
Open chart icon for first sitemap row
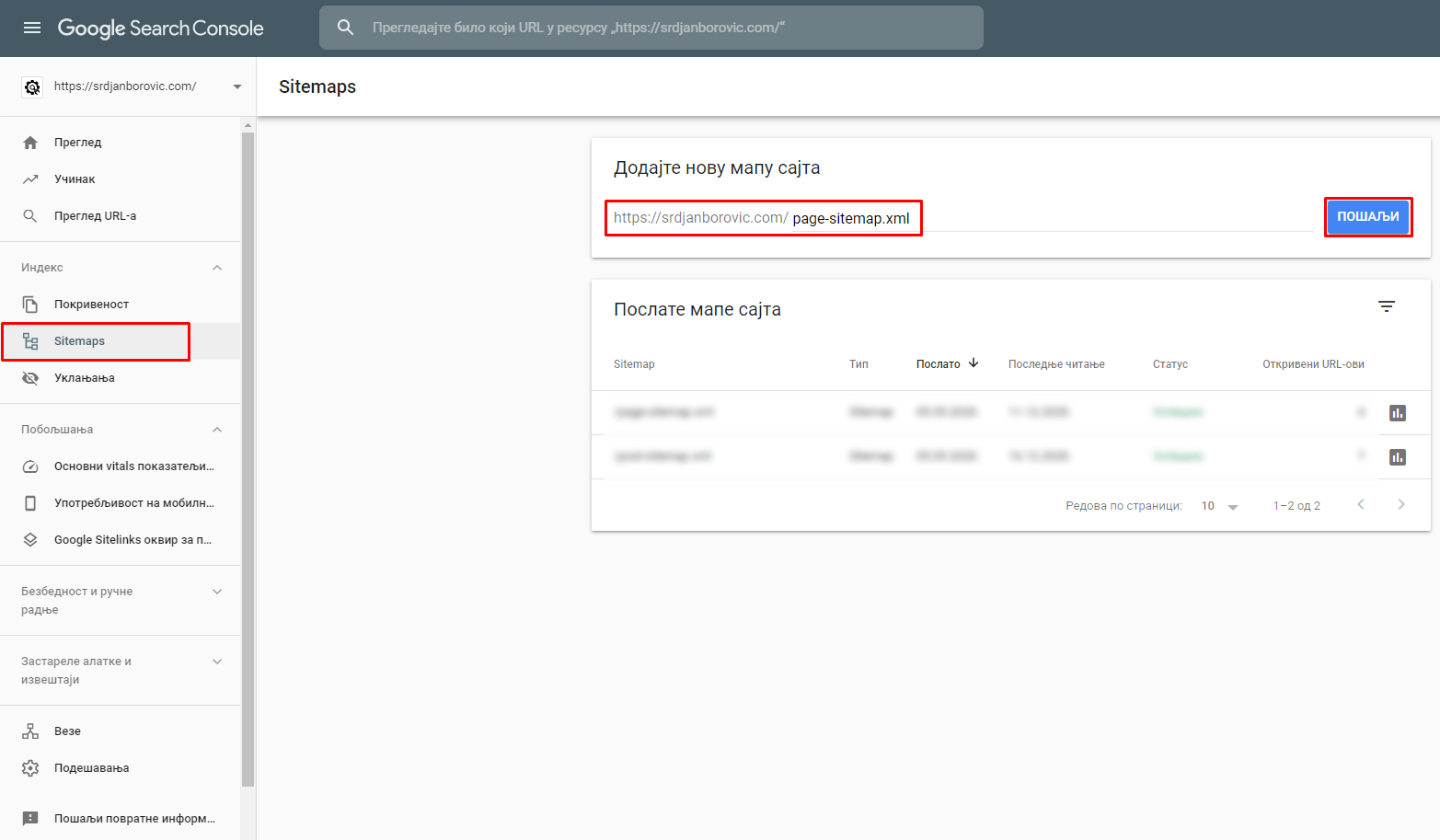pyautogui.click(x=1398, y=413)
